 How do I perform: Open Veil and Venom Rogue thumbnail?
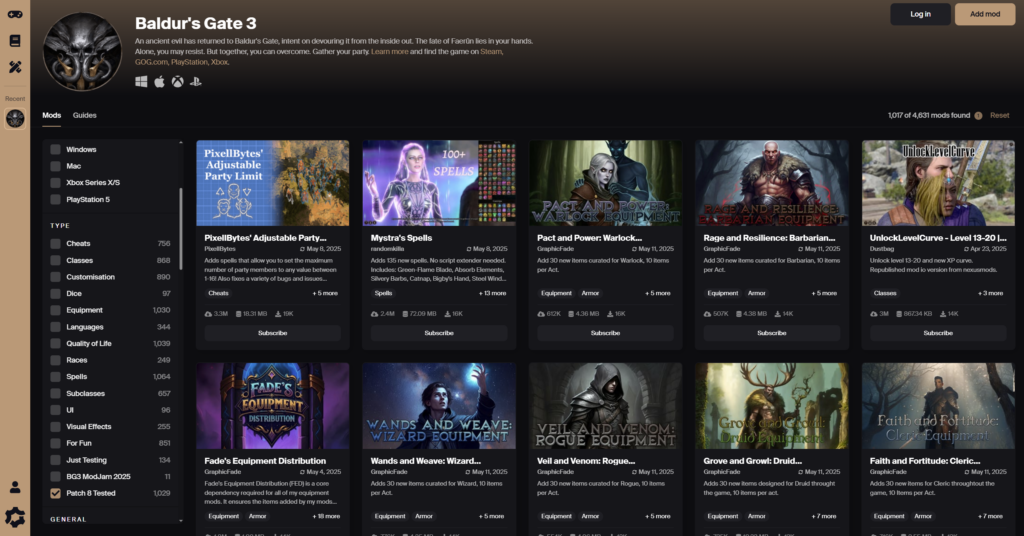pyautogui.click(x=605, y=406)
